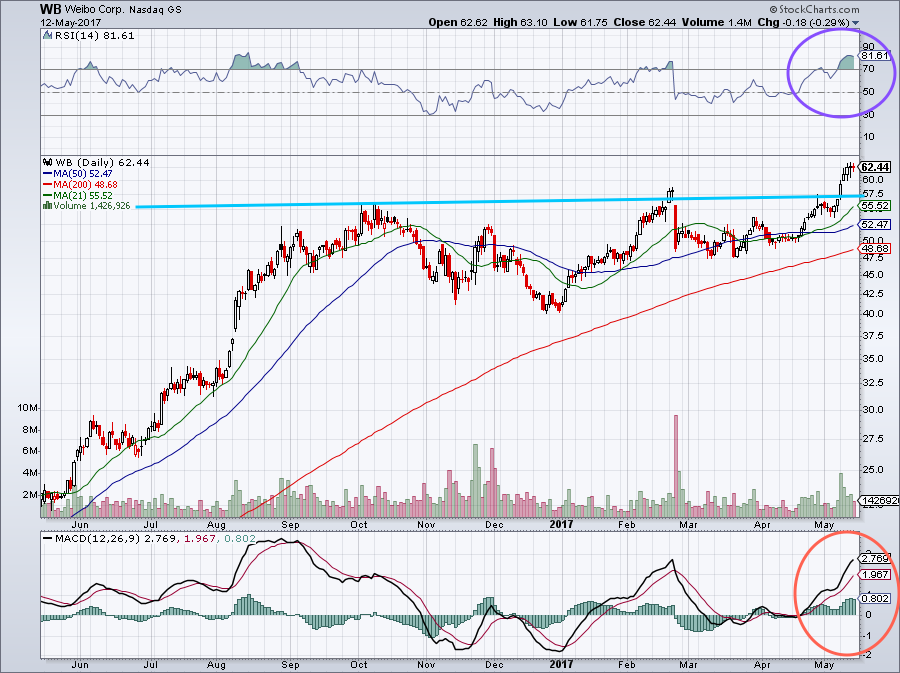
Task: Click the green 55.52 MA price tag
Action: [876, 205]
